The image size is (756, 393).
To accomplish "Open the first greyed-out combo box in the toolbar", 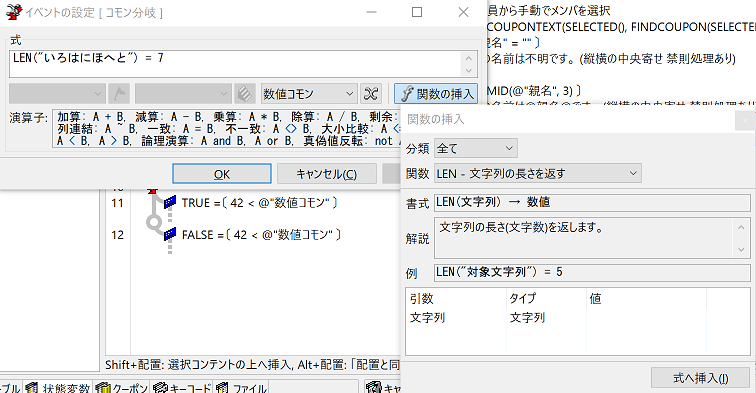I will click(57, 94).
